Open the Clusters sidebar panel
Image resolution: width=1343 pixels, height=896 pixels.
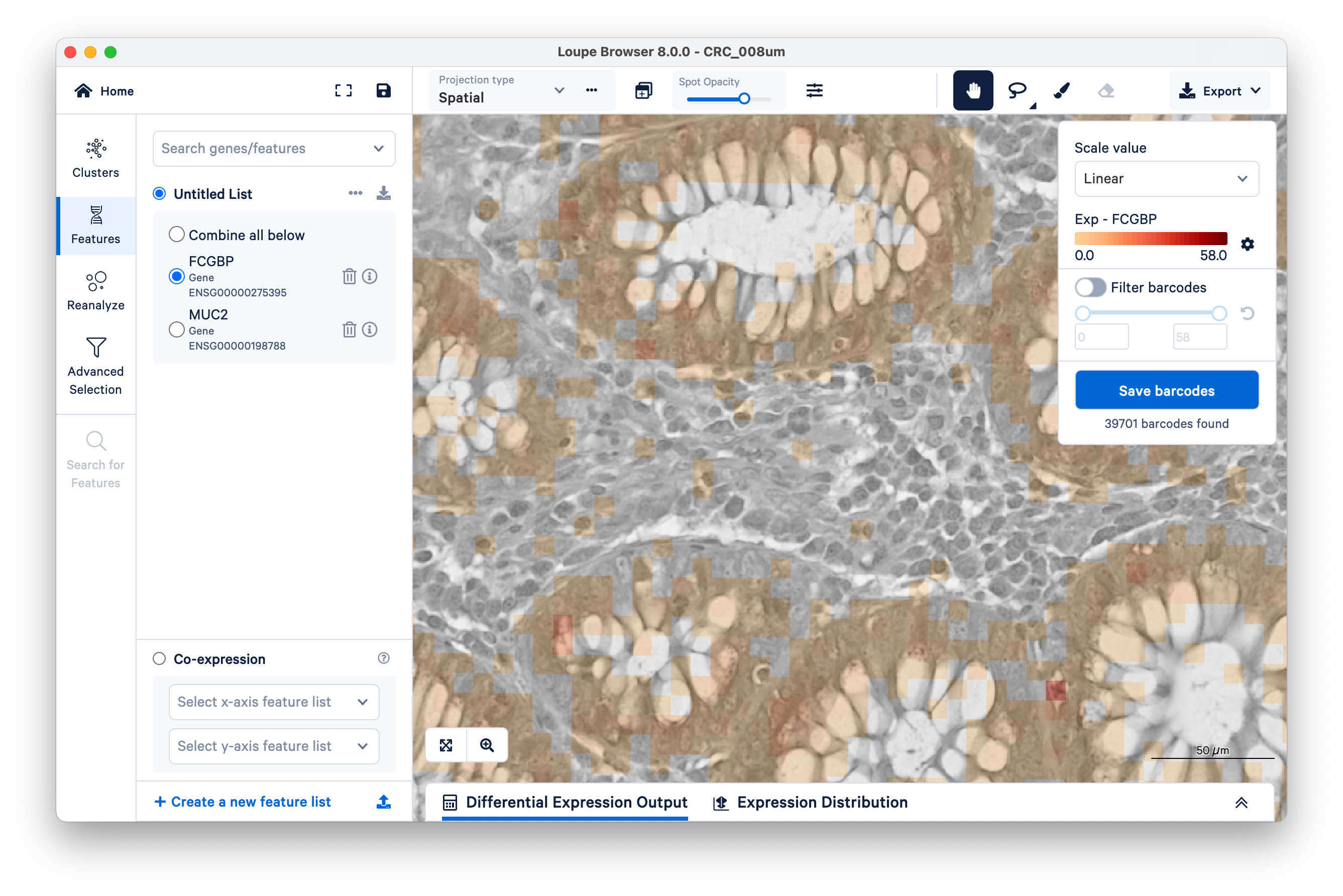(96, 158)
